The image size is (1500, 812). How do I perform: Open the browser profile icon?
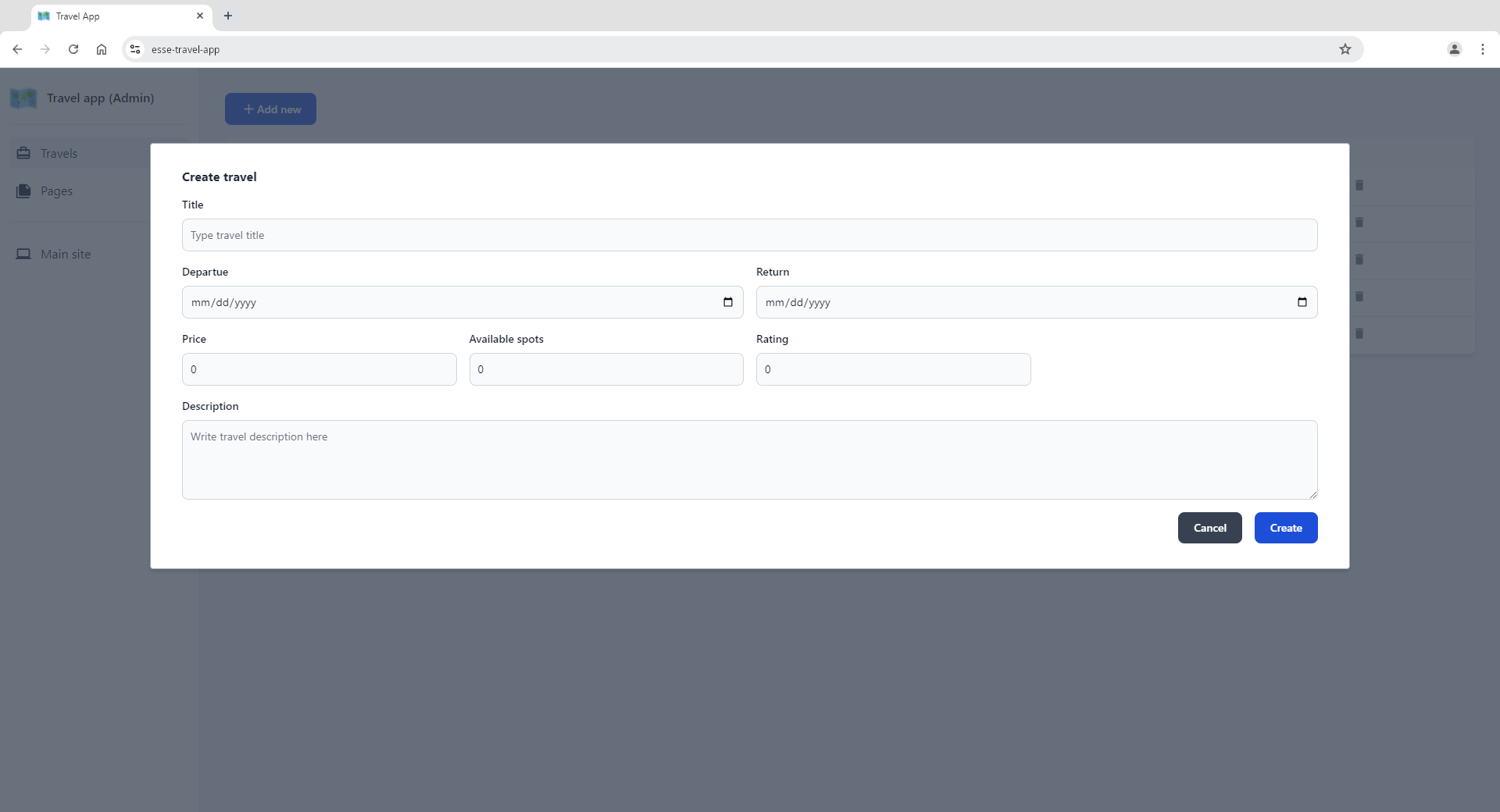coord(1454,49)
